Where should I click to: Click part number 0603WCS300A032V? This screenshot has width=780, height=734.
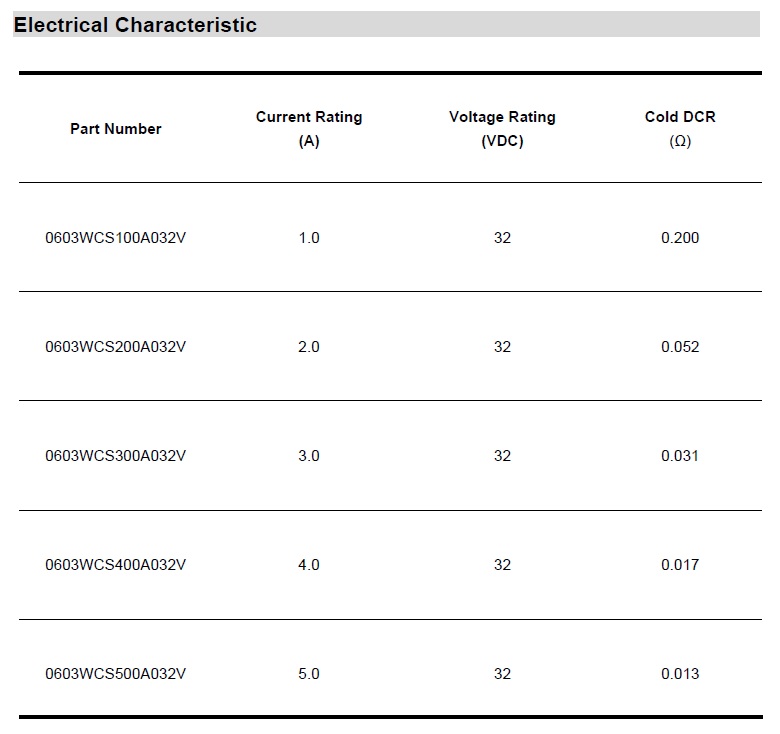115,456
